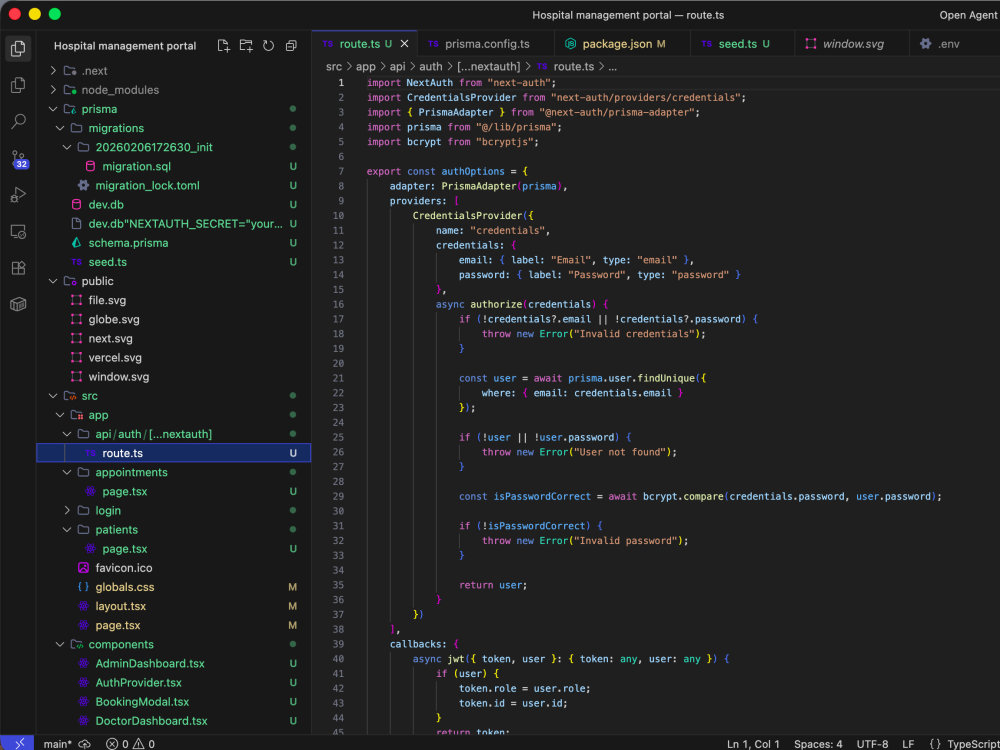Image resolution: width=1000 pixels, height=750 pixels.
Task: Collapse the migrations folder
Action: coord(173,128)
